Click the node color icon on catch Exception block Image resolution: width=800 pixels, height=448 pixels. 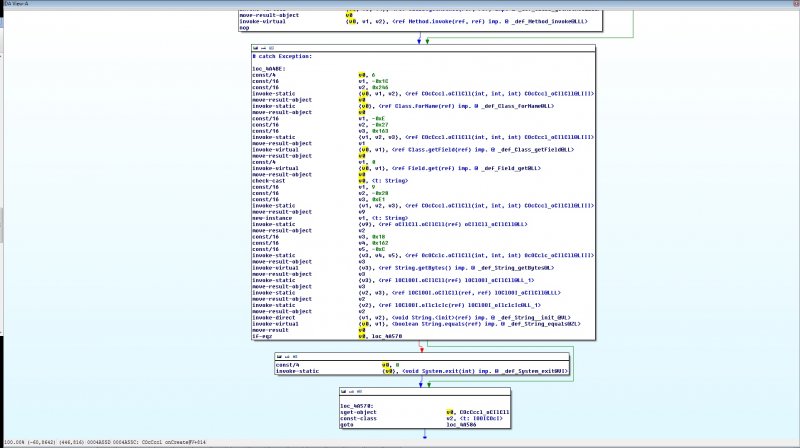[x=256, y=48]
